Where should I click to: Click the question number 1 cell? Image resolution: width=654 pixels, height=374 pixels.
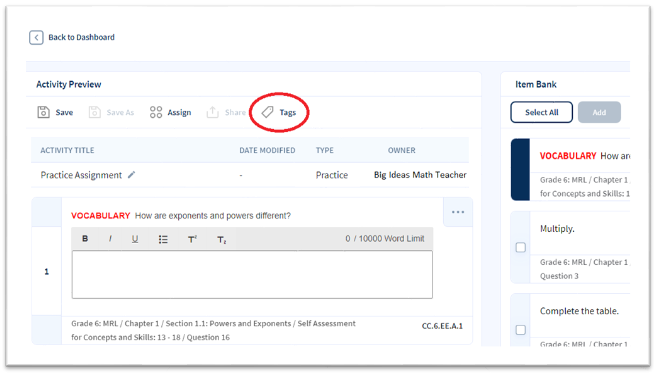[x=47, y=271]
